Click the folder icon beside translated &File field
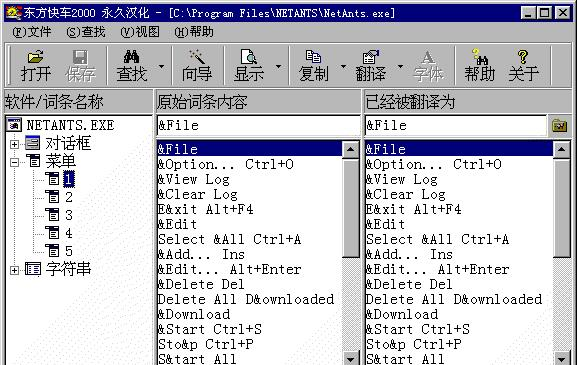This screenshot has height=365, width=577. 559,126
